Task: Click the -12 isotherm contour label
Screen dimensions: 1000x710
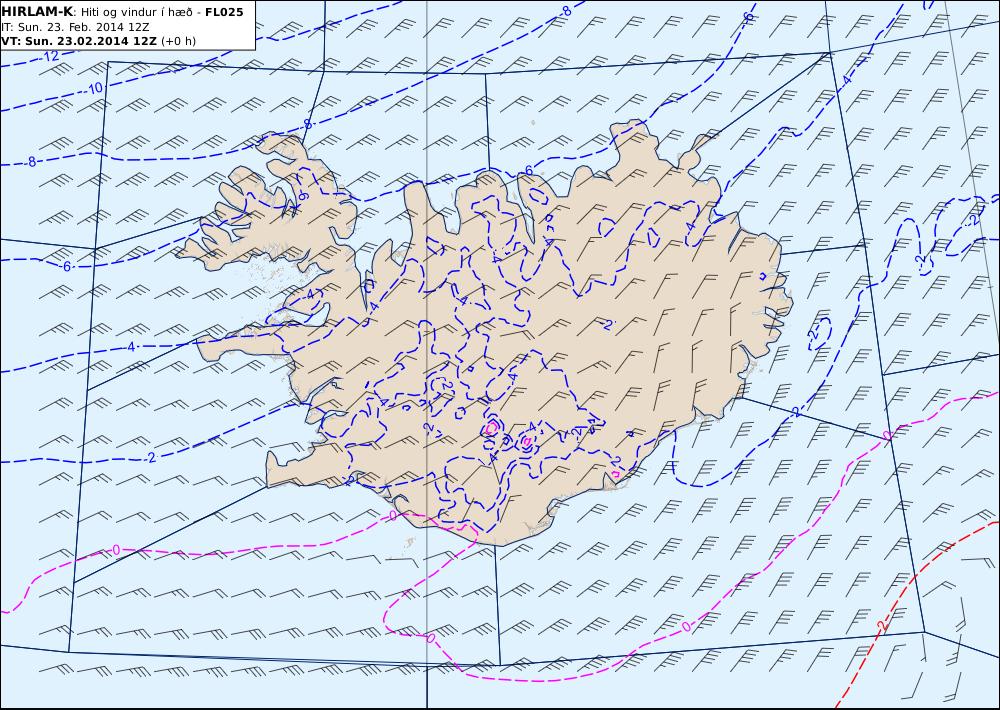Action: coord(51,56)
